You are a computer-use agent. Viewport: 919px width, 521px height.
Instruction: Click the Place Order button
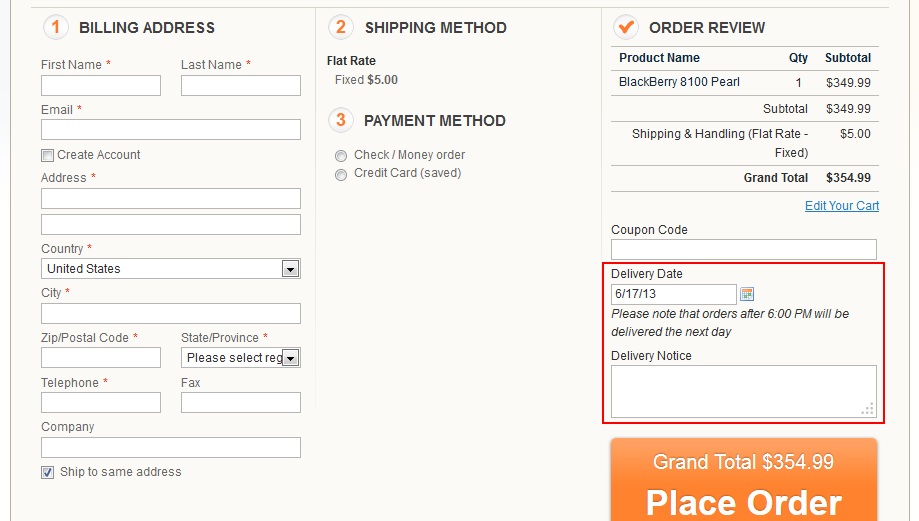(x=744, y=479)
